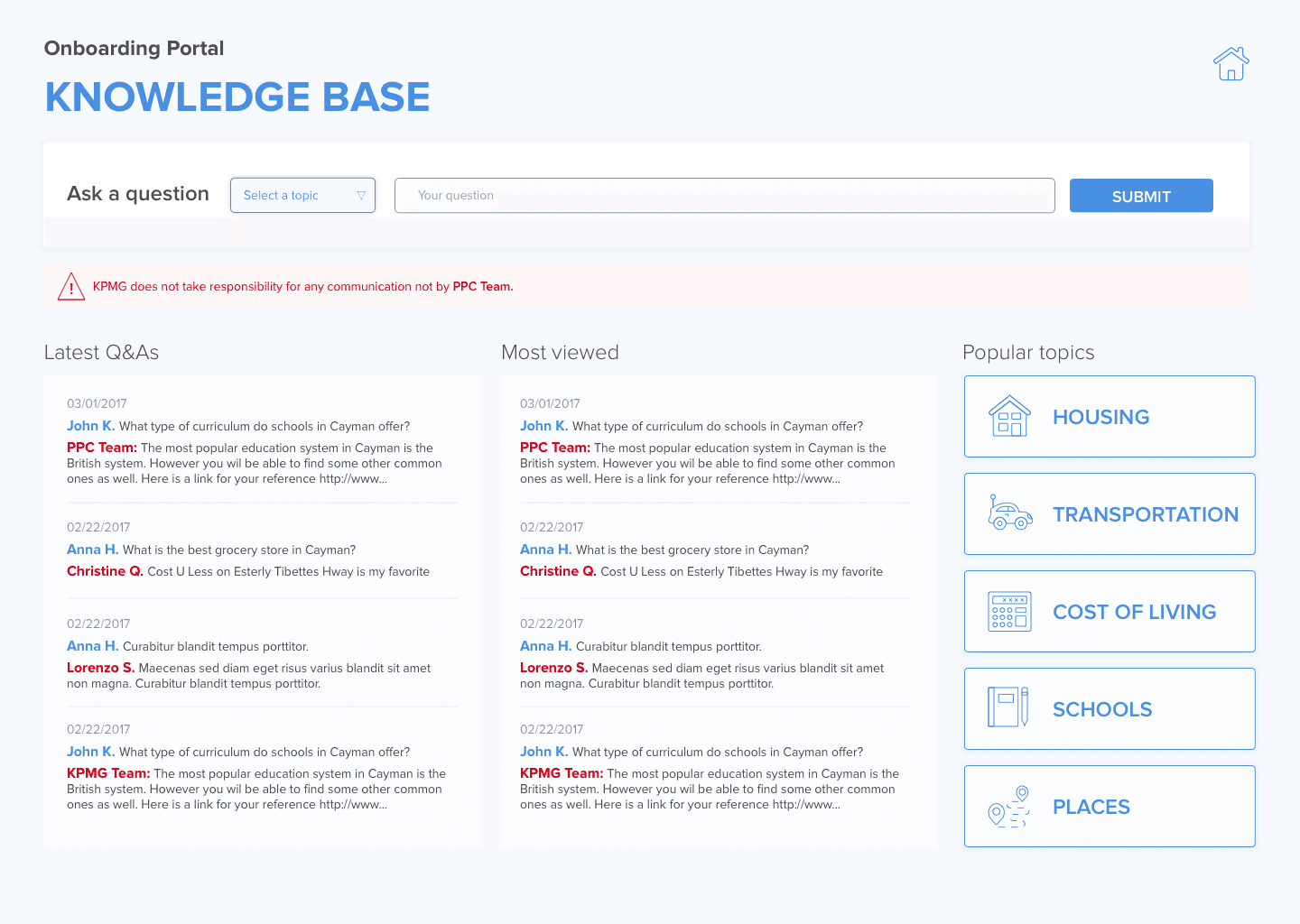The width and height of the screenshot is (1300, 924).
Task: Click KPMG Team answer in Most viewed
Action: [561, 773]
